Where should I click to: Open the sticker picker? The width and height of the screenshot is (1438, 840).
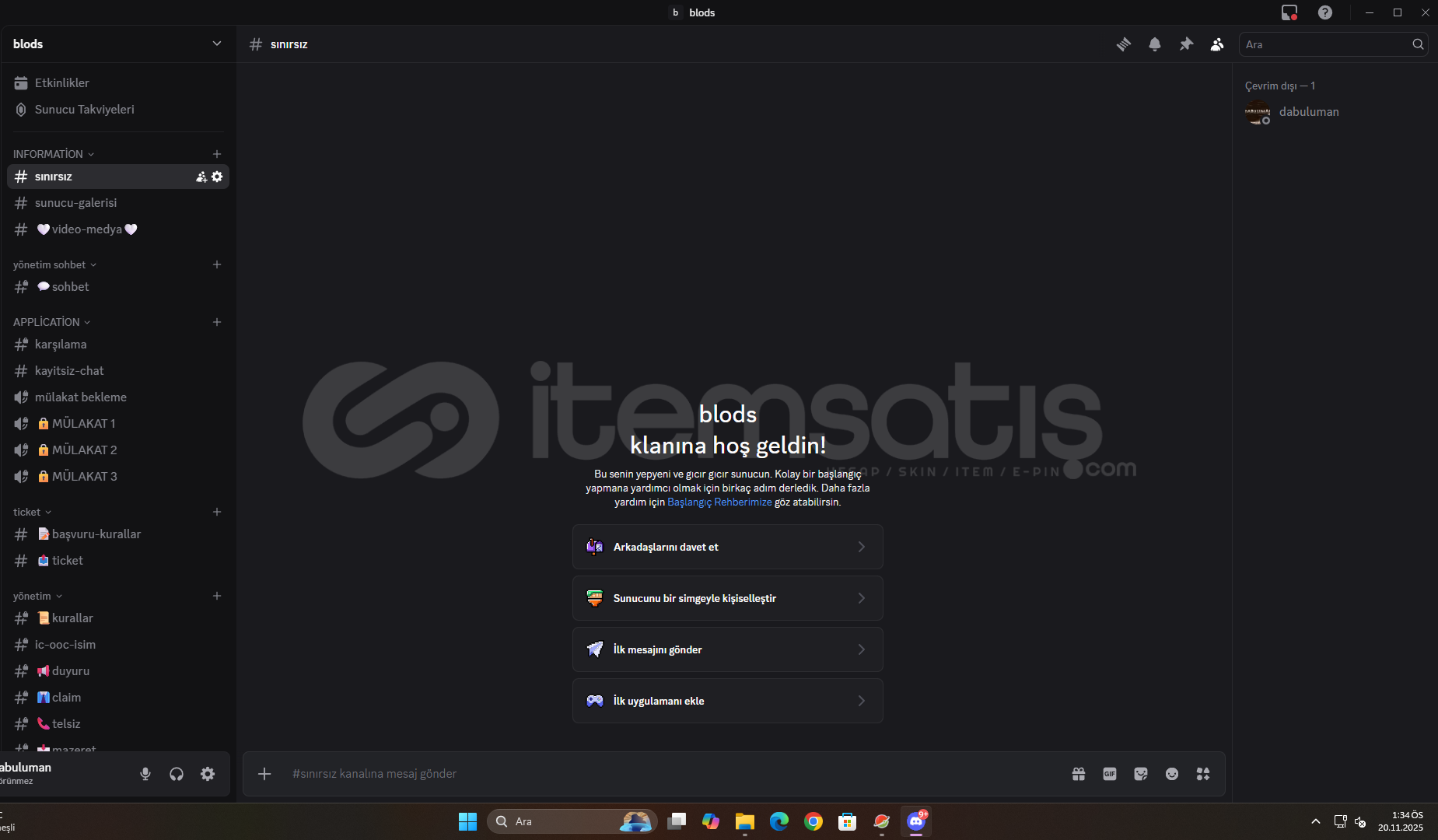[1141, 774]
